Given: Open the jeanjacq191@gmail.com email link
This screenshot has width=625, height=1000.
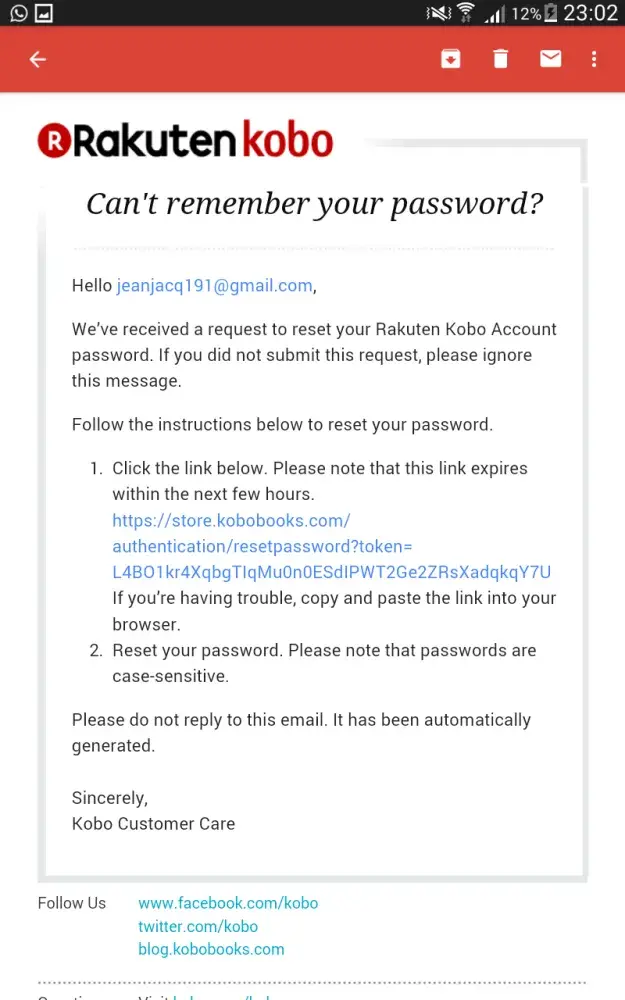Looking at the screenshot, I should click(x=214, y=286).
